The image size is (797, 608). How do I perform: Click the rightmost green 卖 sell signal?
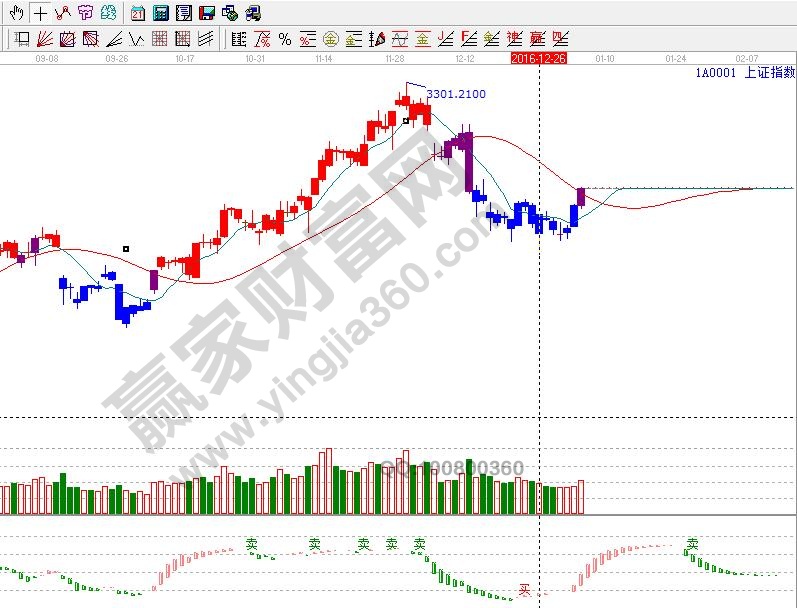692,544
